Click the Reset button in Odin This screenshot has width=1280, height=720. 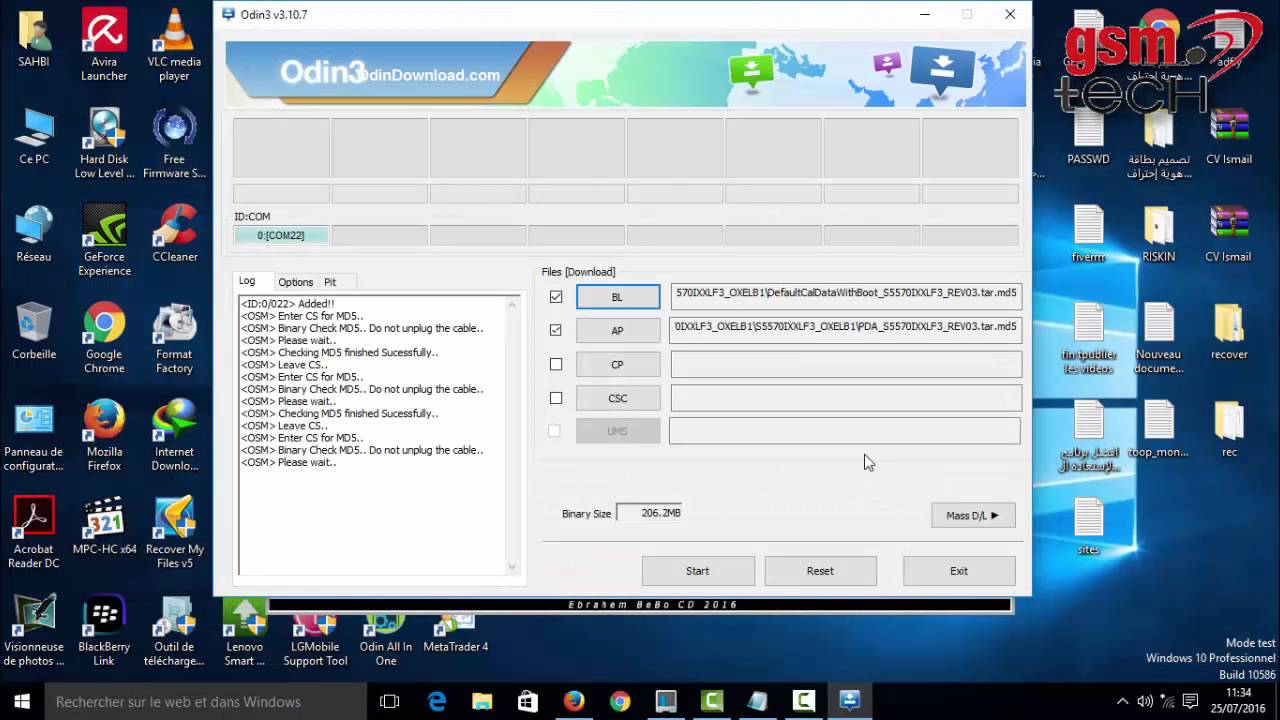820,571
